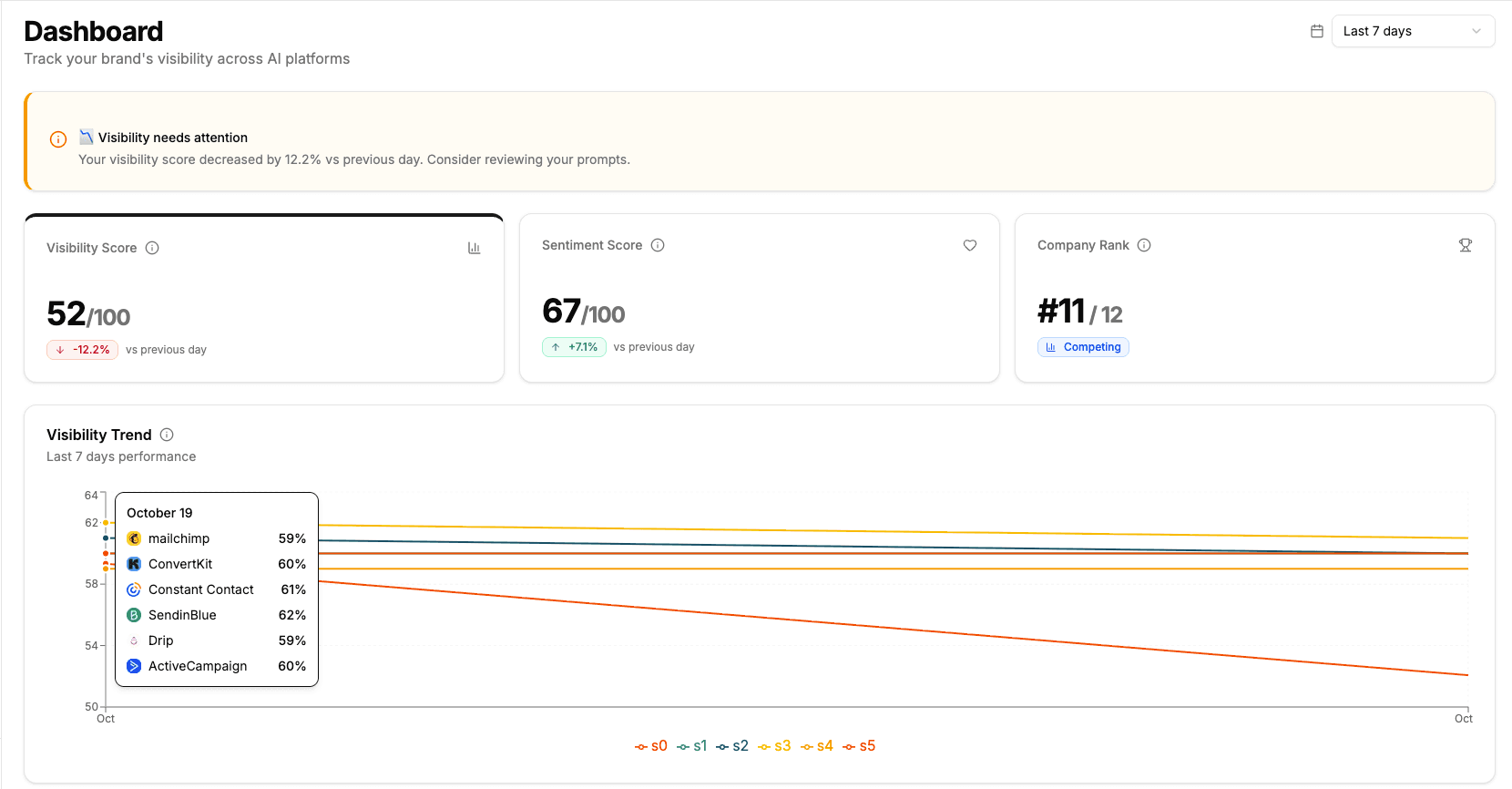Click the -12.2% change badge
Image resolution: width=1512 pixels, height=789 pixels.
tap(82, 350)
